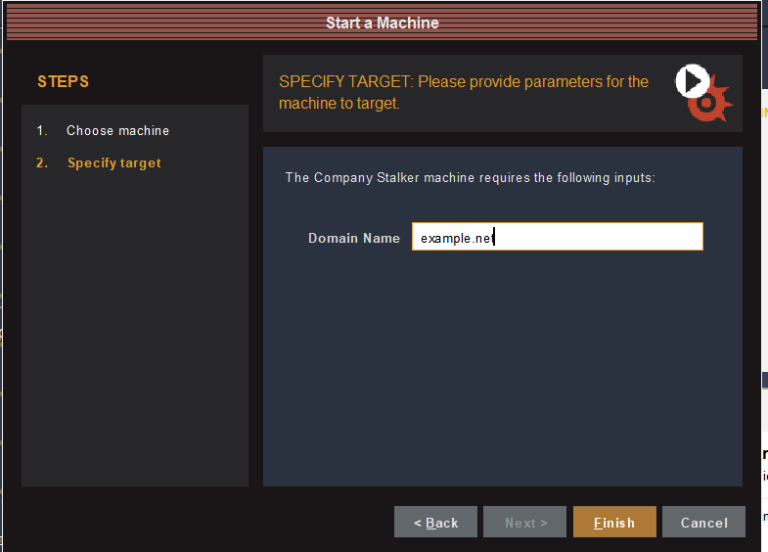Click the STEPS heading
Image resolution: width=768 pixels, height=552 pixels.
point(63,81)
